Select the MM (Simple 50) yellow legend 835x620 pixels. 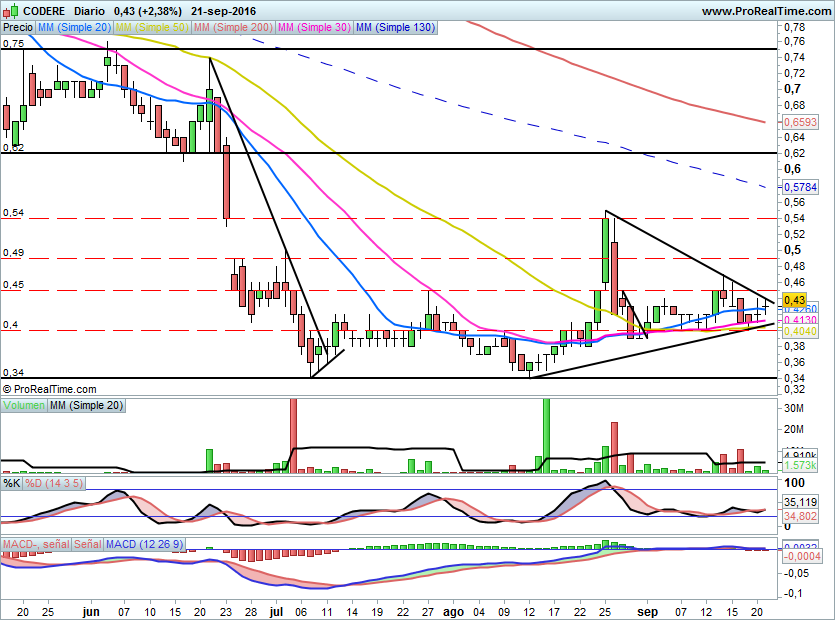coord(152,28)
